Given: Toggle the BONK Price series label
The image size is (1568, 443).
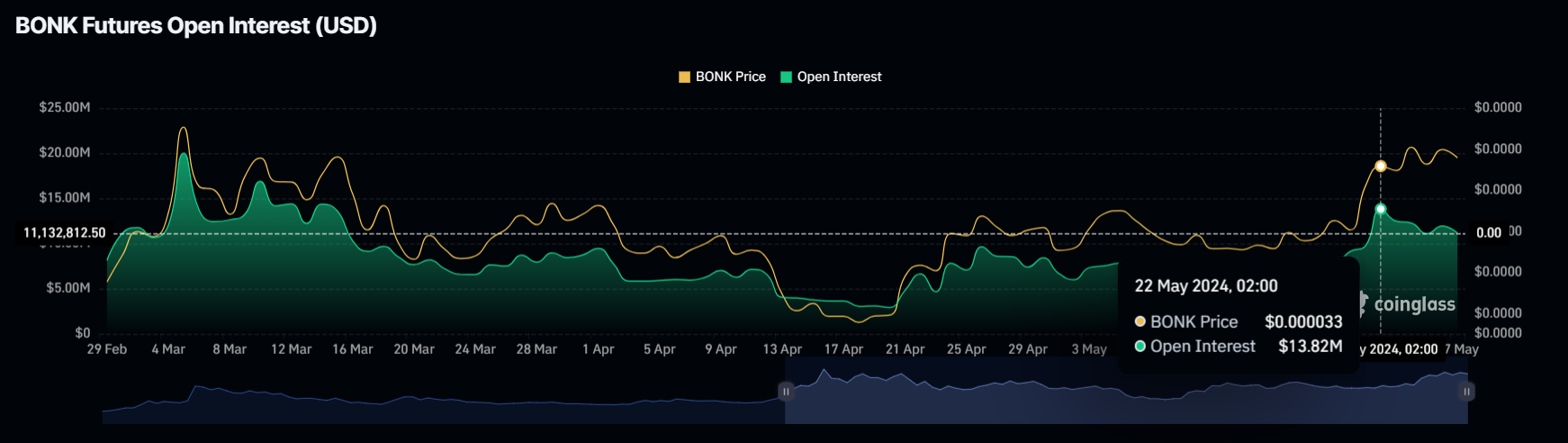Looking at the screenshot, I should coord(730,77).
